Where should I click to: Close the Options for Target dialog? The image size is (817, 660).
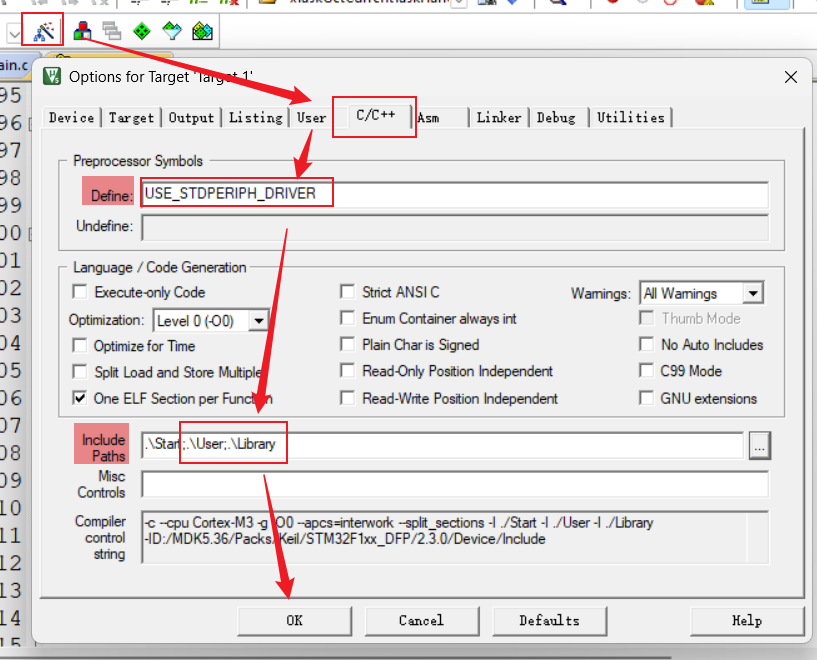pyautogui.click(x=790, y=78)
